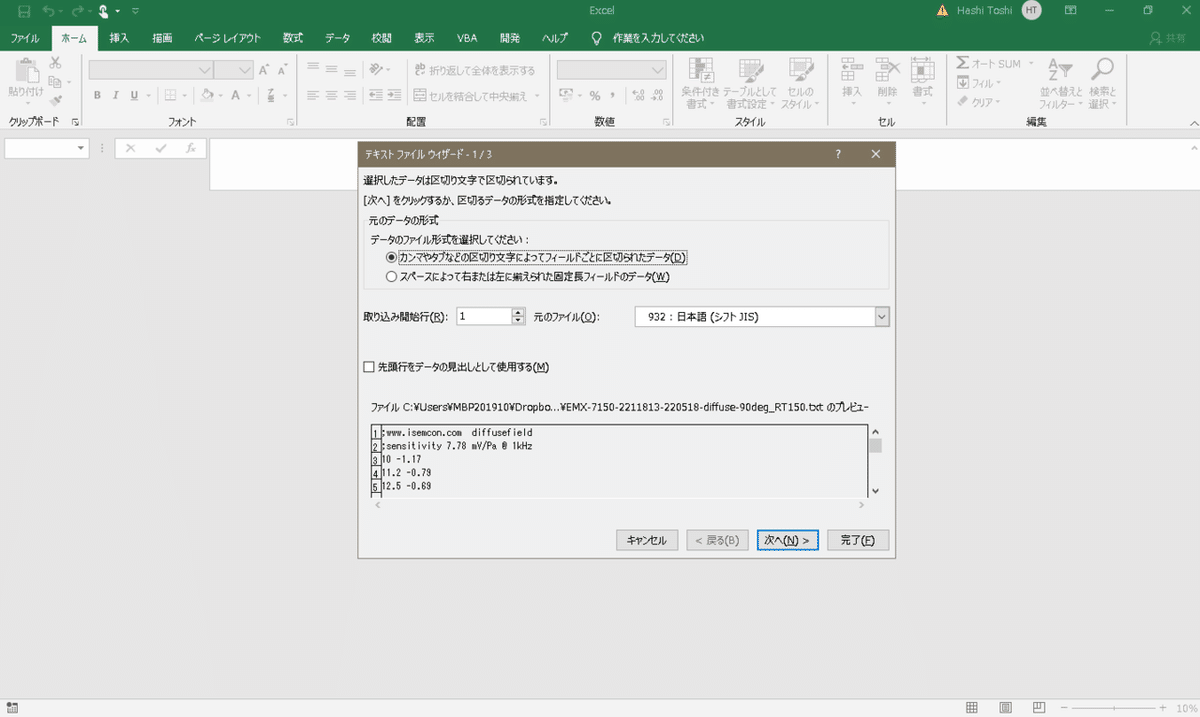Screen dimensions: 1200x717
Task: Click the Insert cells (挿入) icon
Action: pos(852,69)
